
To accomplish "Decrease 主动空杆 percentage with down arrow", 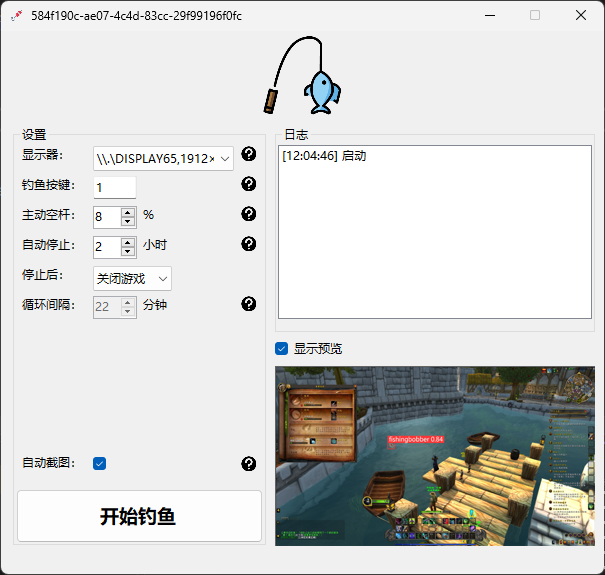I will 128,222.
